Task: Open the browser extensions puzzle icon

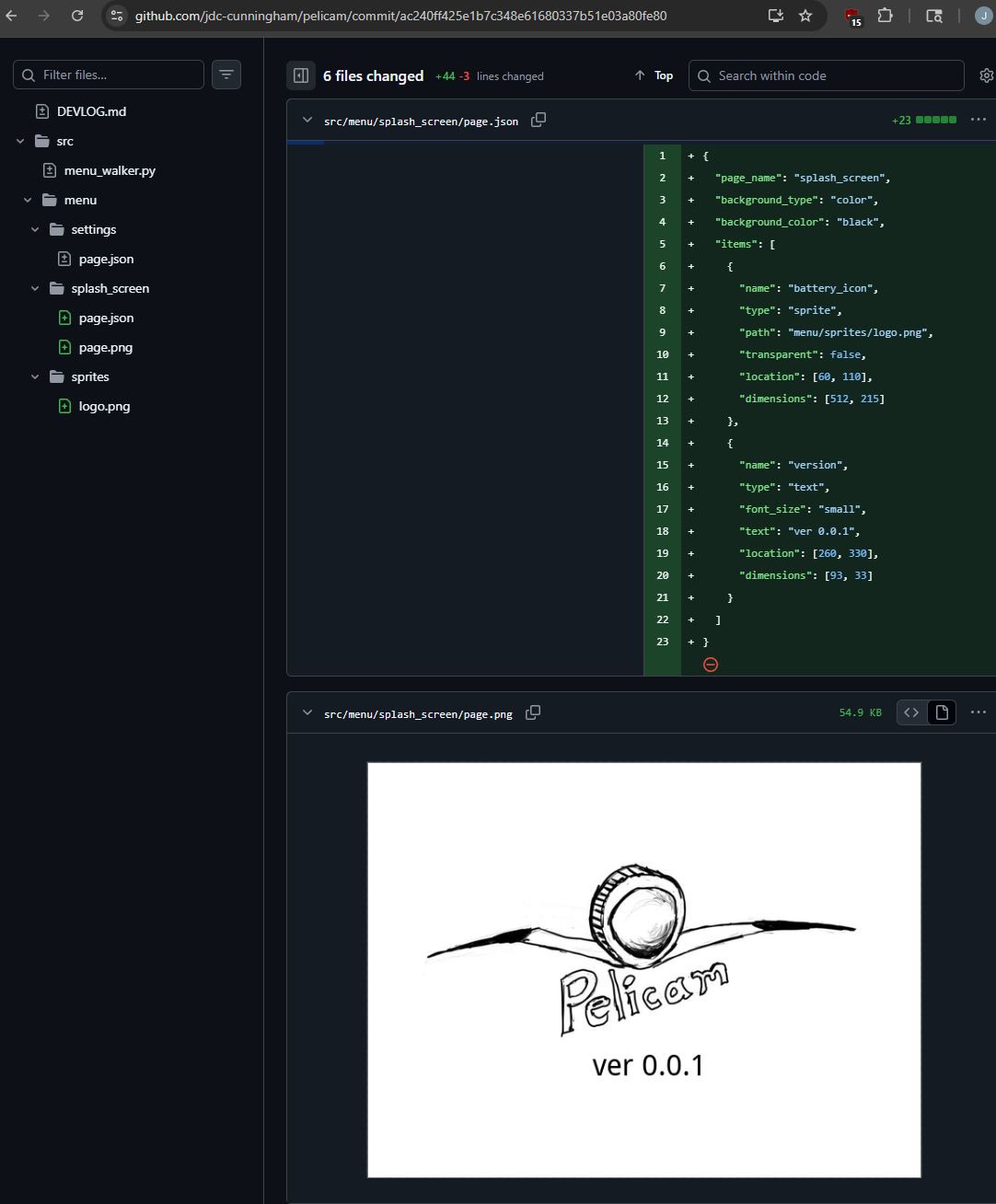Action: point(885,16)
